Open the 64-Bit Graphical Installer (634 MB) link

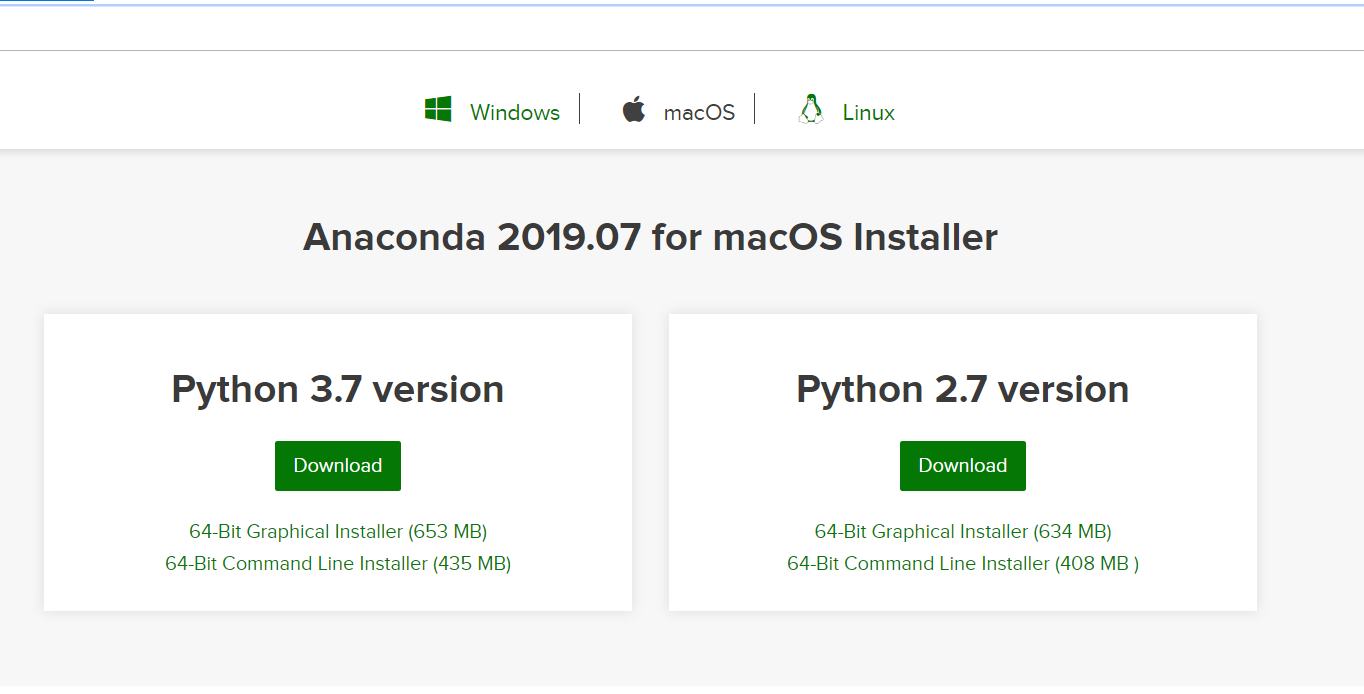point(962,531)
